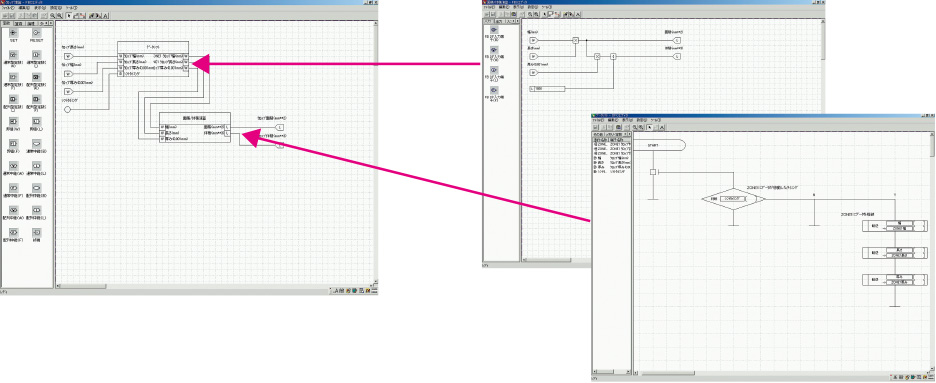
Task: Select the RESET element in left palette
Action: [36, 33]
